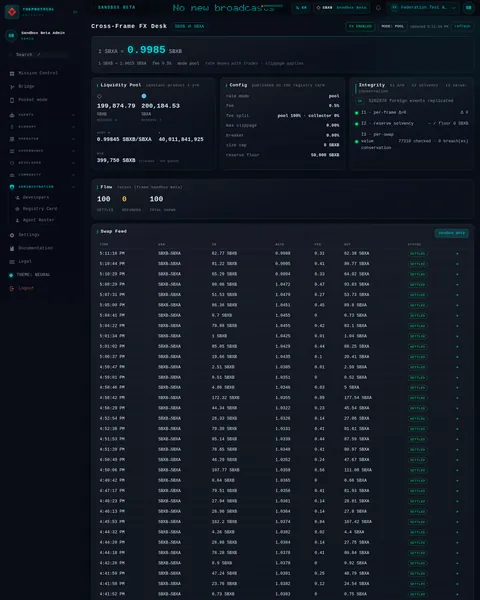The image size is (480, 600).
Task: Focus the sidebar Search field
Action: coord(38,55)
